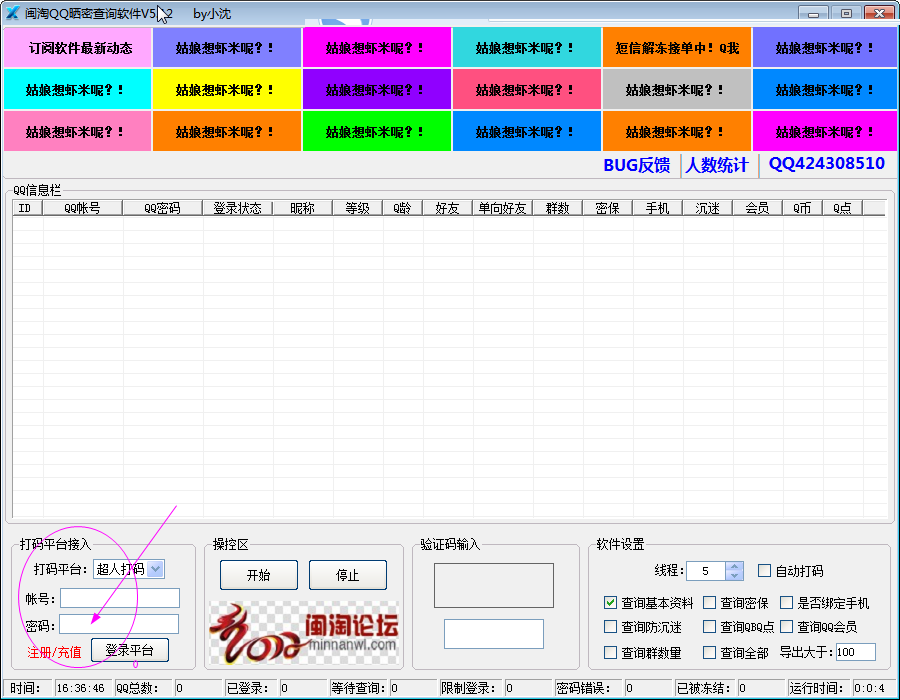900x700 pixels.
Task: Sort by the QQ帐号 column header
Action: (83, 208)
